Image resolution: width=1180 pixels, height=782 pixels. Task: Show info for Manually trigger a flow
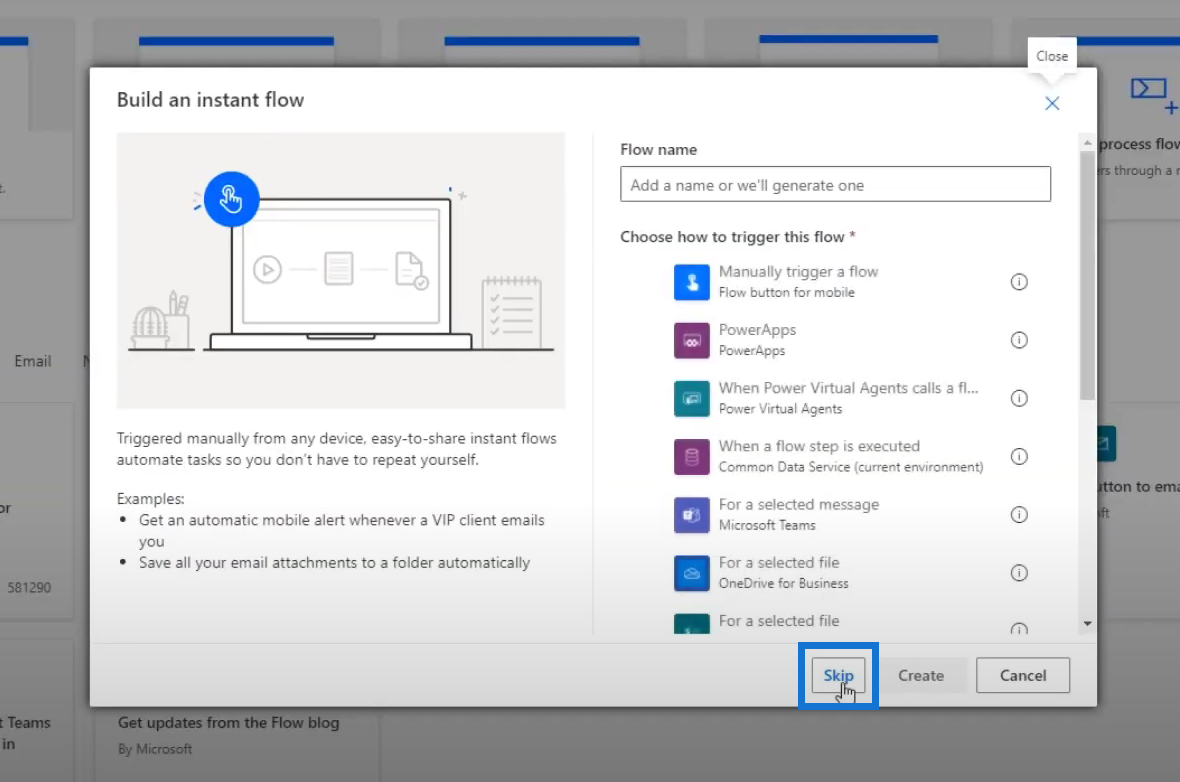[x=1019, y=281]
